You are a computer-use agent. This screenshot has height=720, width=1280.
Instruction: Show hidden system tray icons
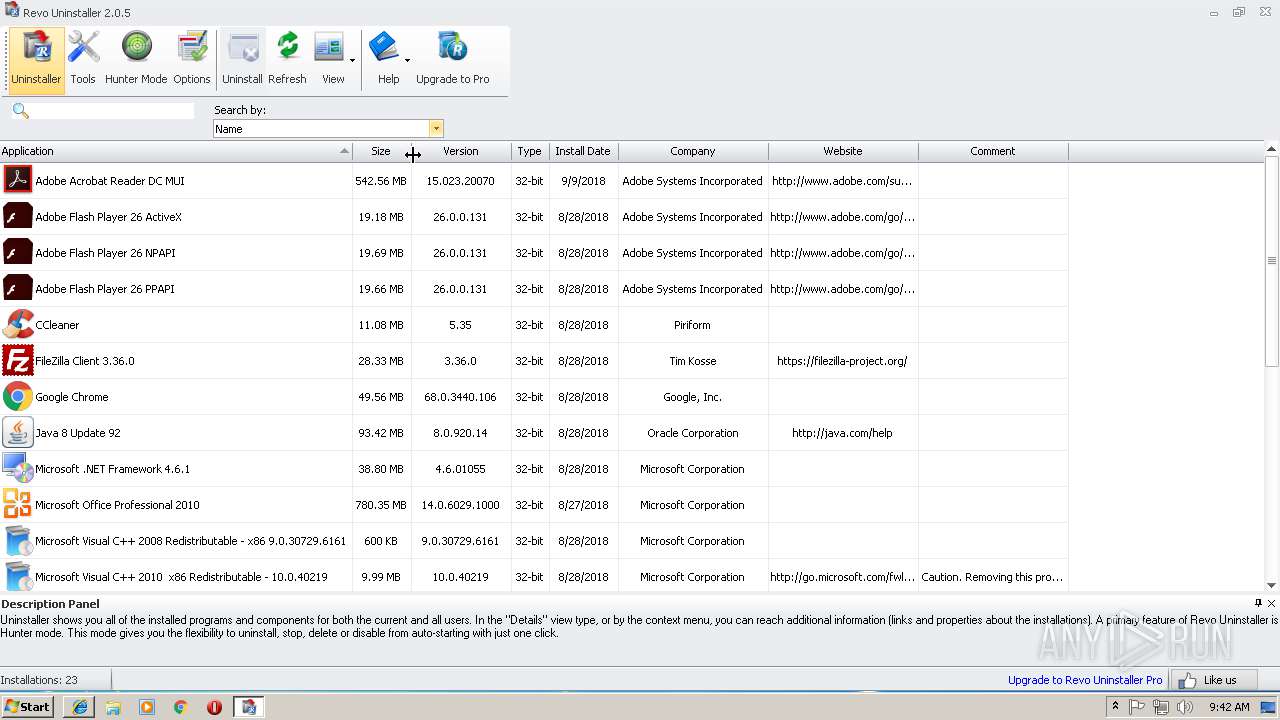(1115, 707)
